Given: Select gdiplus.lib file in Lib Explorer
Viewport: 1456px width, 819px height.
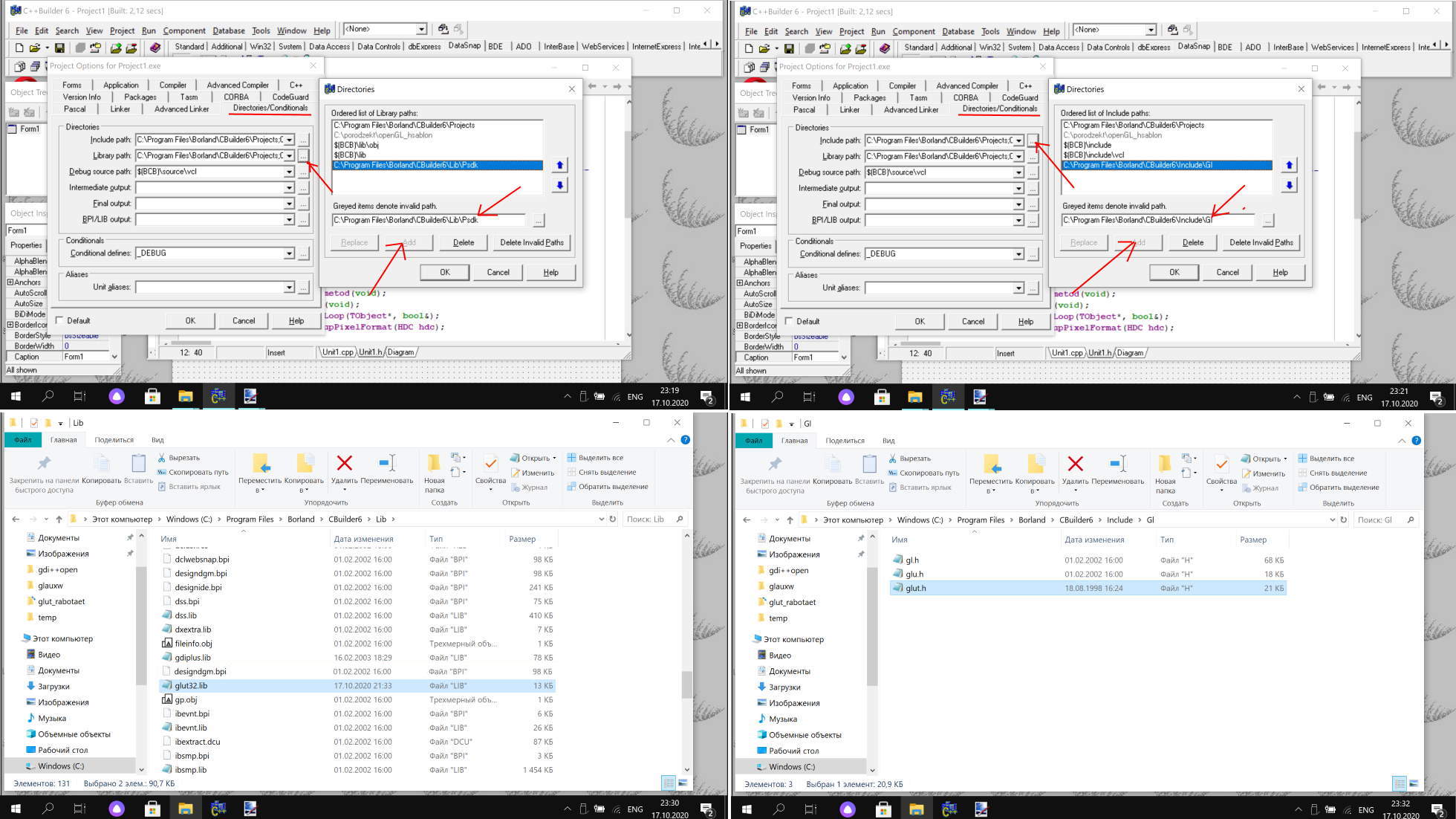Looking at the screenshot, I should tap(357, 658).
